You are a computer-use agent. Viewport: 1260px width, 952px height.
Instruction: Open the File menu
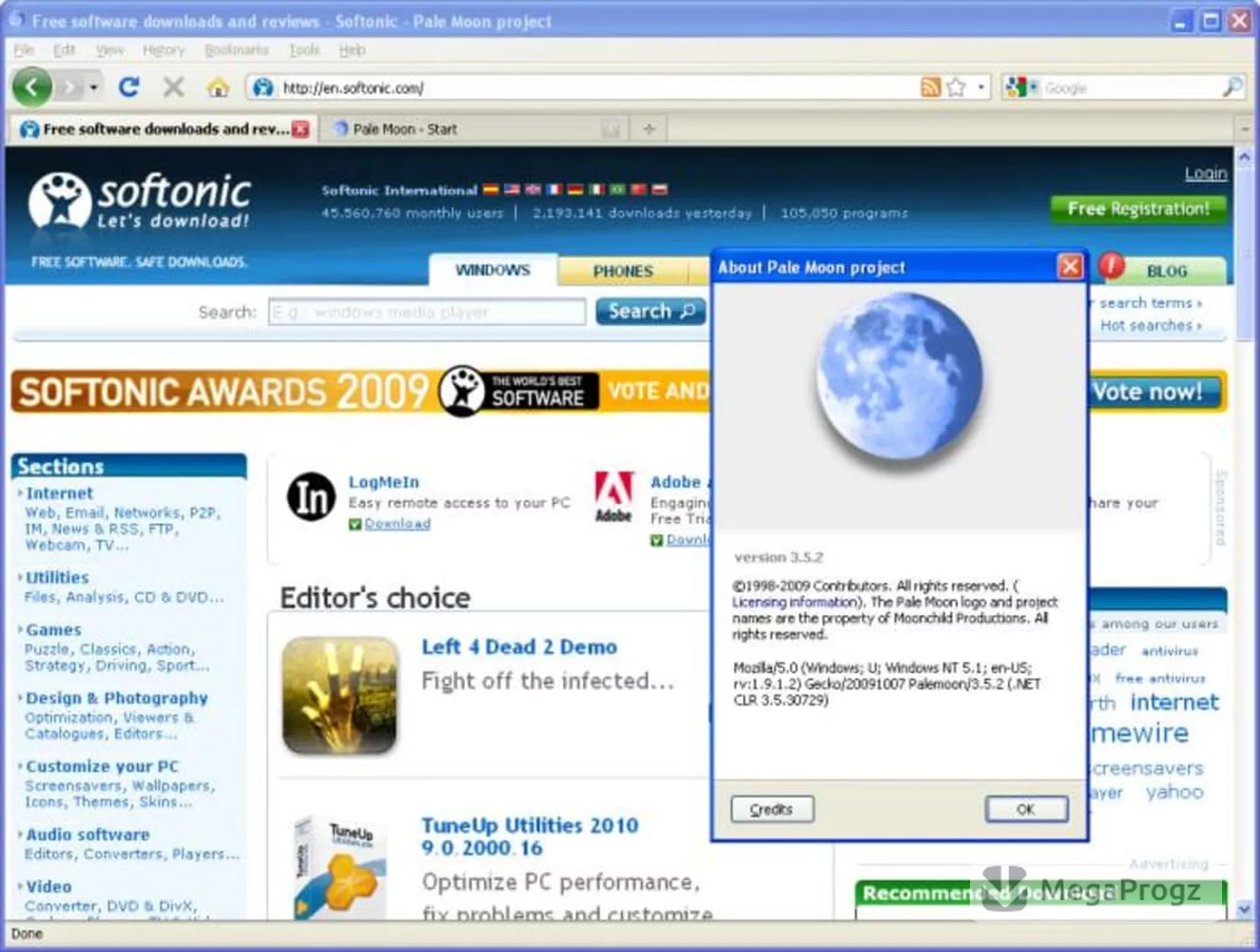point(24,50)
